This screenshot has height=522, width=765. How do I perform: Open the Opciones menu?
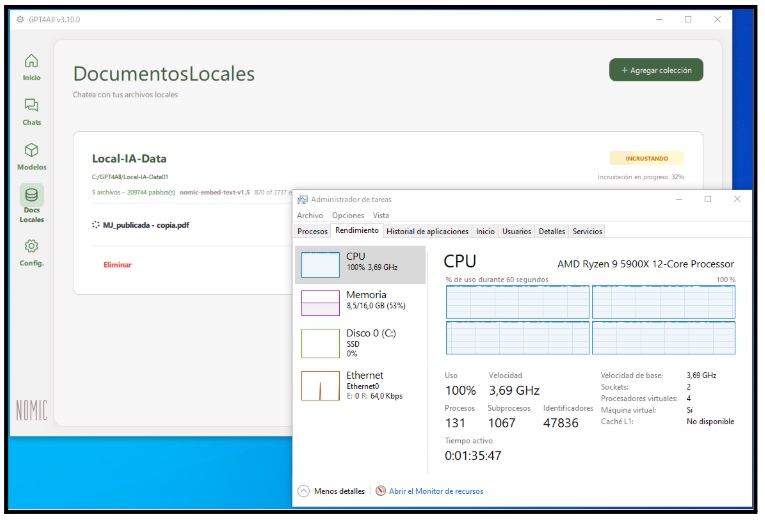348,215
